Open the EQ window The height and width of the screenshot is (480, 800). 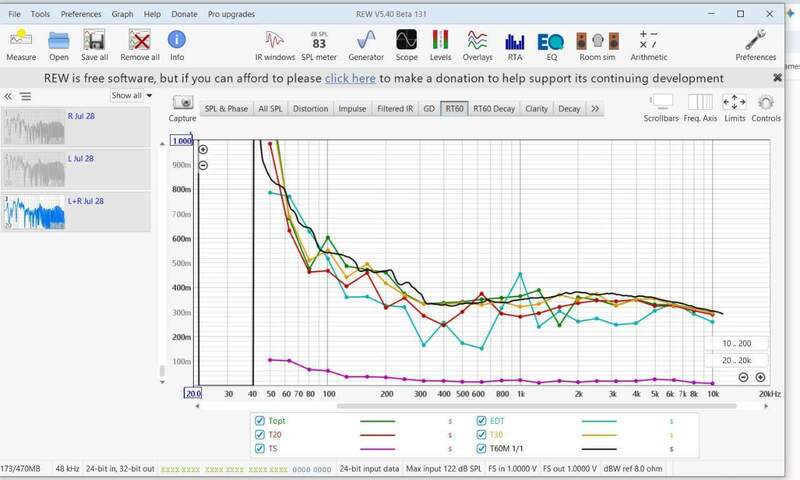pos(551,45)
